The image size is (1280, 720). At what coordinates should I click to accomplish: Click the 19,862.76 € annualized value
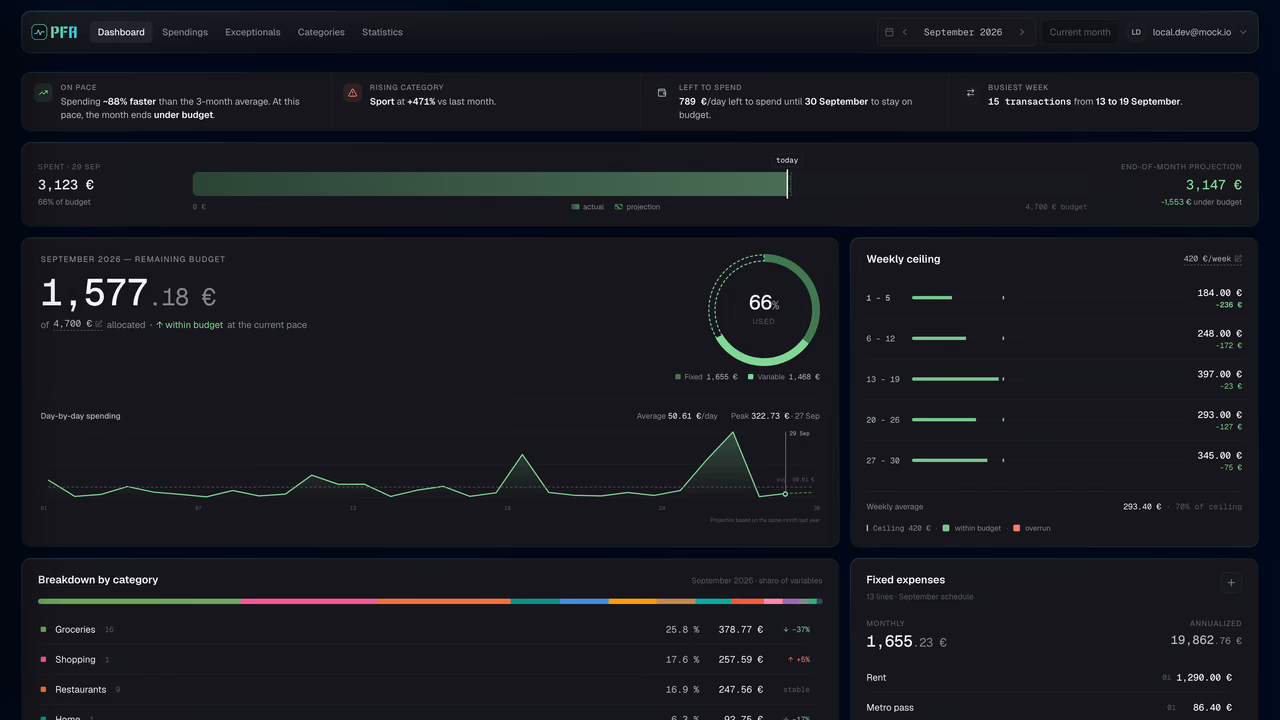pos(1207,640)
